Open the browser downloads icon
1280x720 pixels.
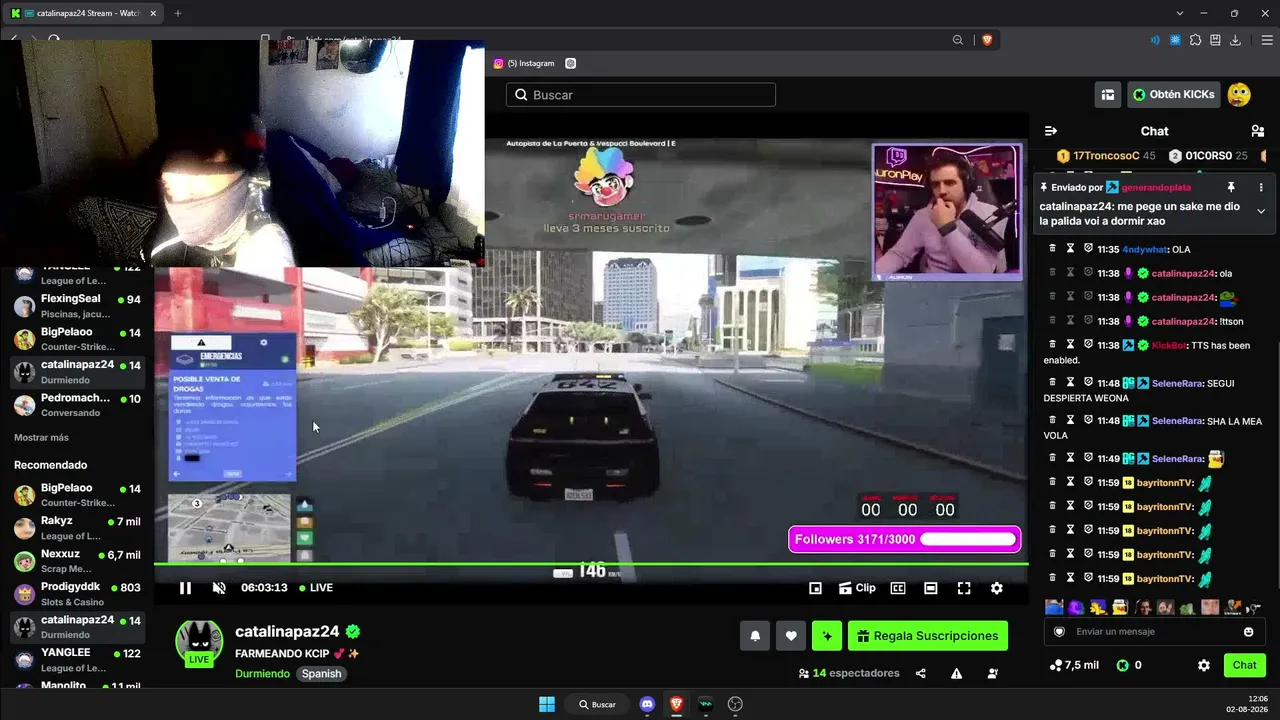click(1235, 40)
